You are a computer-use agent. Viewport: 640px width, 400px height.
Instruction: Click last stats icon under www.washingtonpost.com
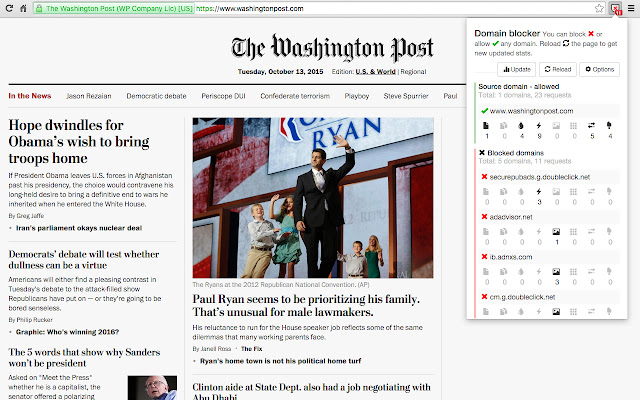(609, 126)
